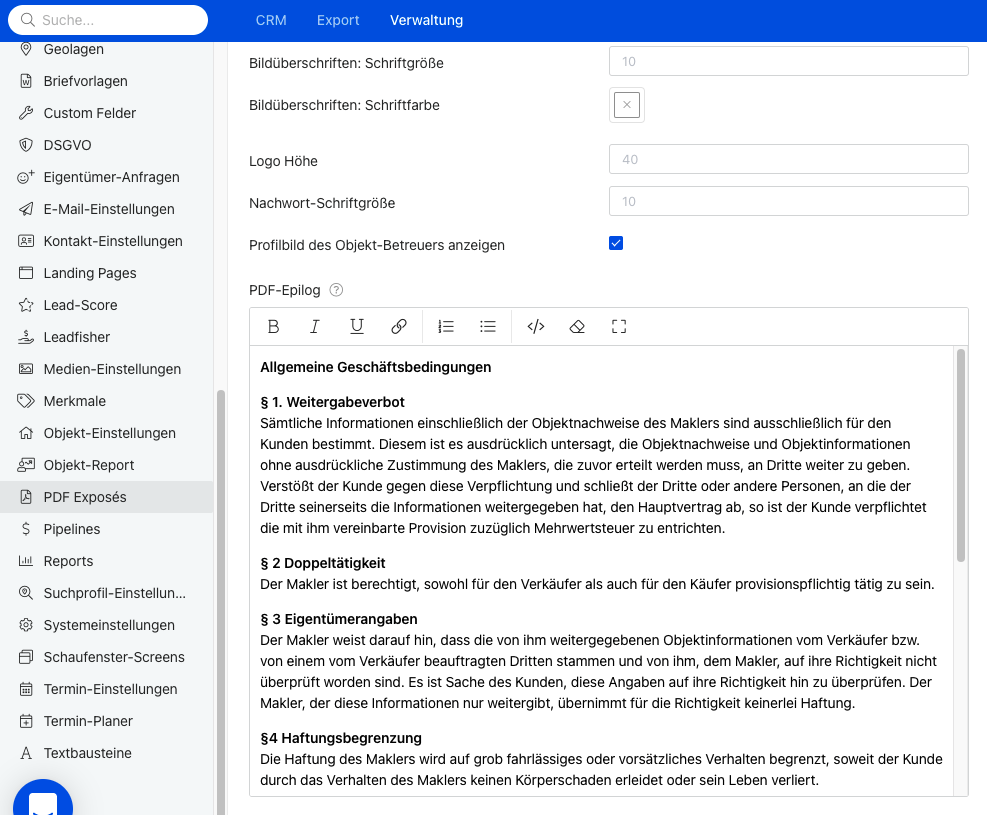
Task: Open the Export tab
Action: 338,20
